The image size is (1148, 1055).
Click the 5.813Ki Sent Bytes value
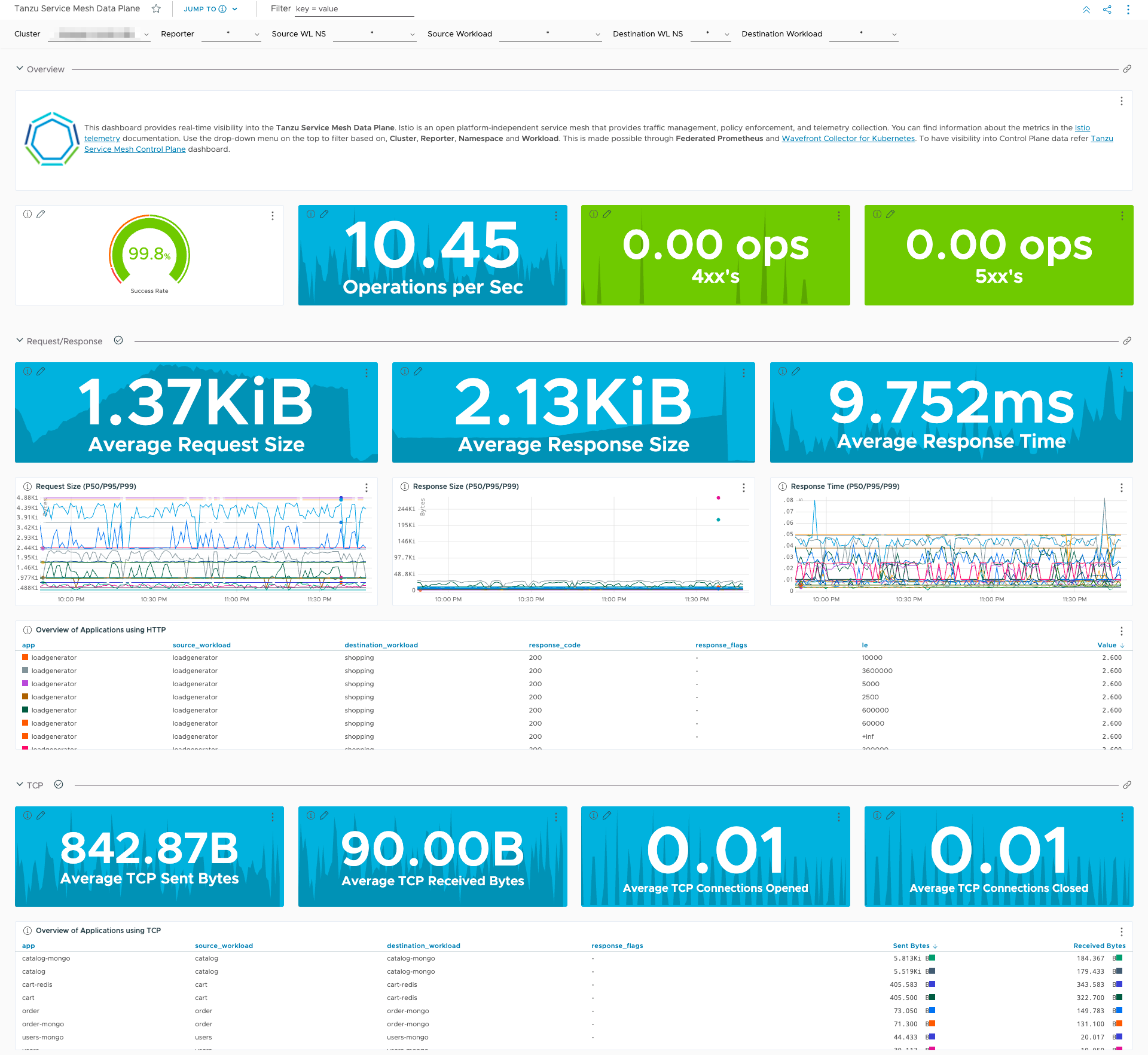pos(907,958)
